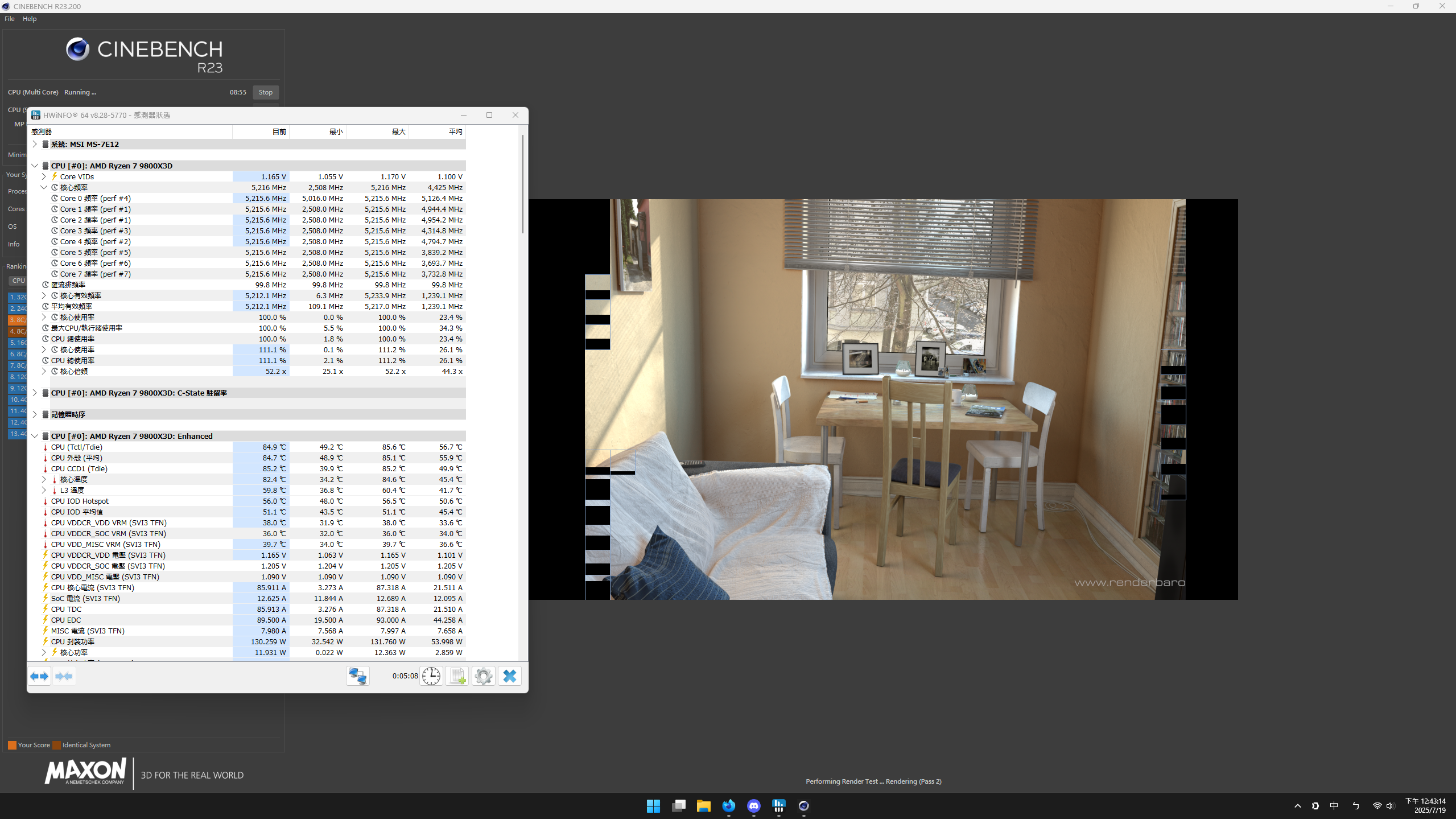Select the Core 7 頻率 (perf #7) row
Image resolution: width=1456 pixels, height=819 pixels.
coord(247,274)
